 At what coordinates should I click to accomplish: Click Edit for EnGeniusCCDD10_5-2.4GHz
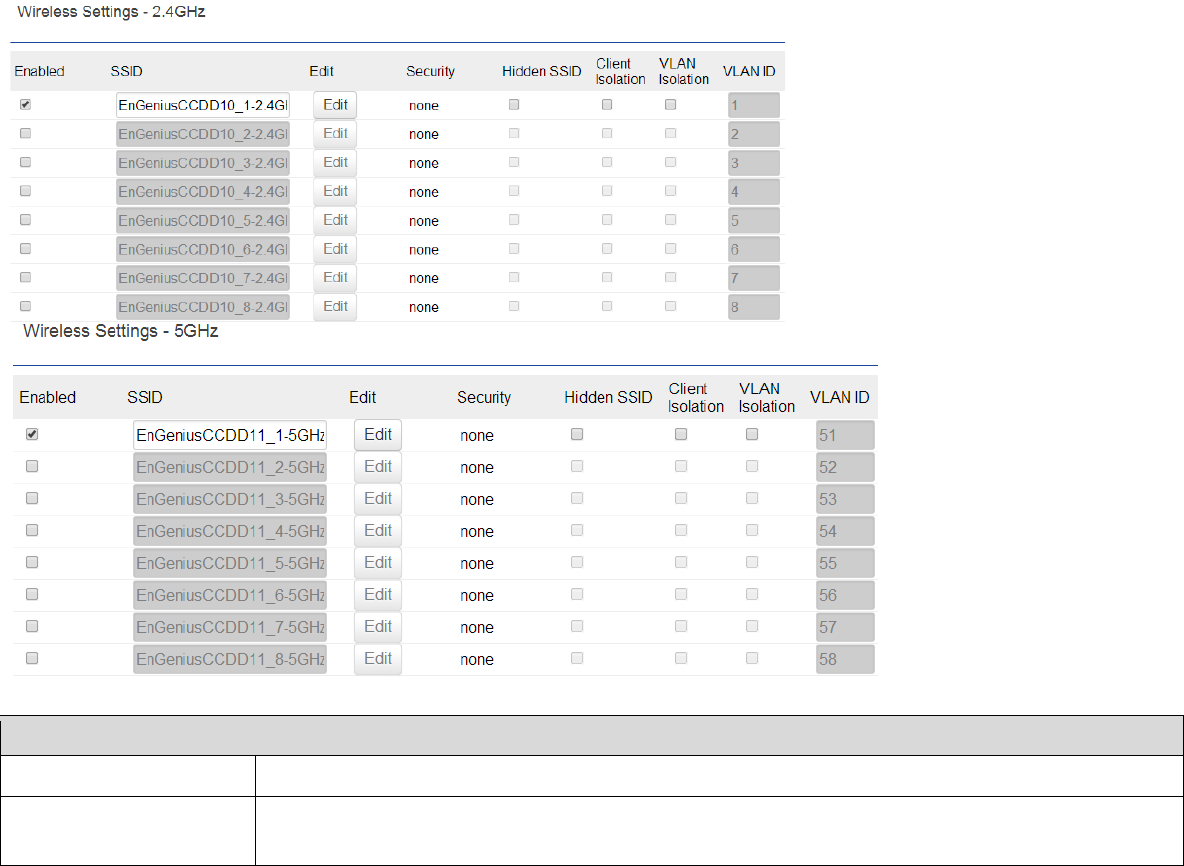coord(335,220)
